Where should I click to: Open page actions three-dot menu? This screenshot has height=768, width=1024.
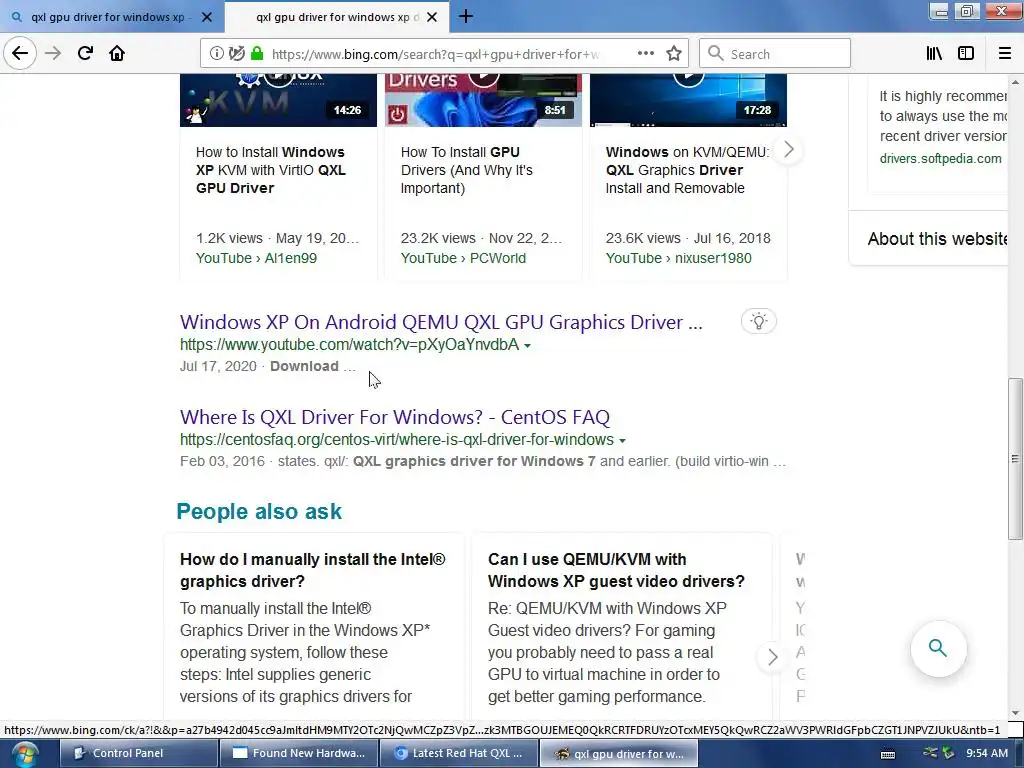coord(646,54)
